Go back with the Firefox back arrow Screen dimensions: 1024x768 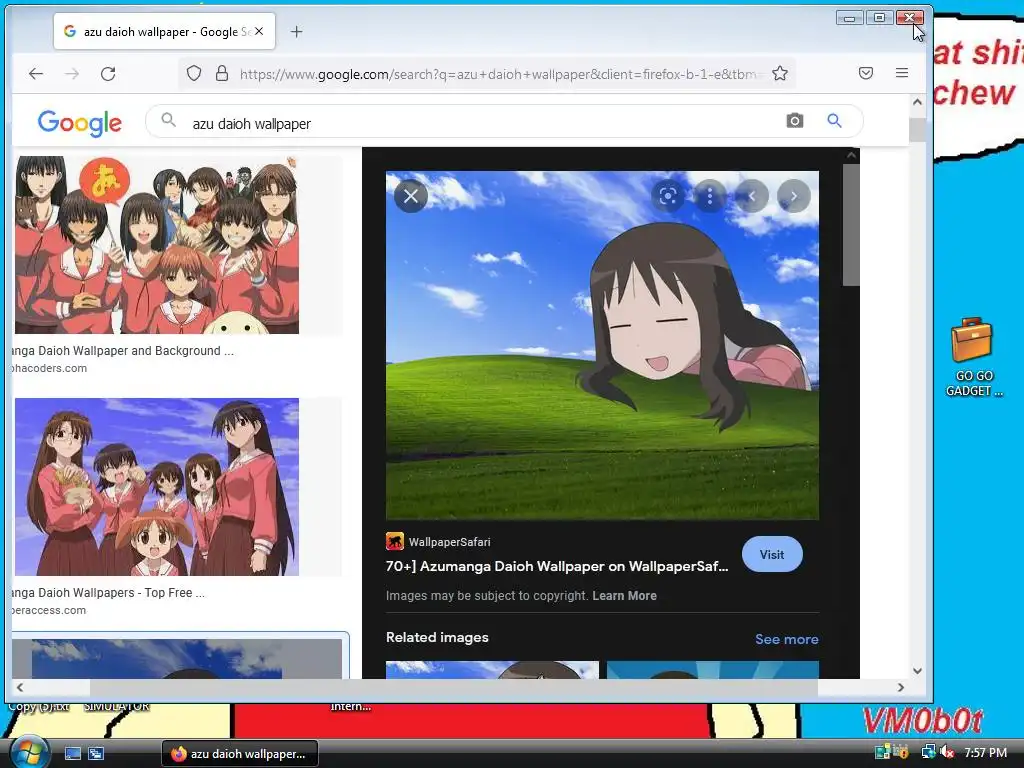click(36, 74)
